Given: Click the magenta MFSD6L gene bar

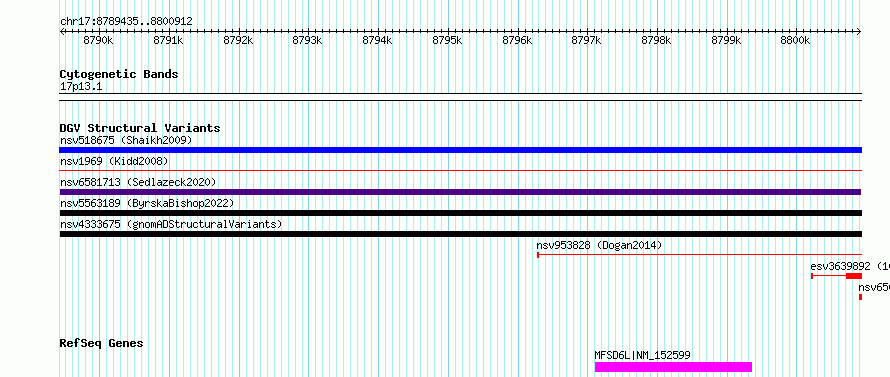Looking at the screenshot, I should click(x=673, y=367).
